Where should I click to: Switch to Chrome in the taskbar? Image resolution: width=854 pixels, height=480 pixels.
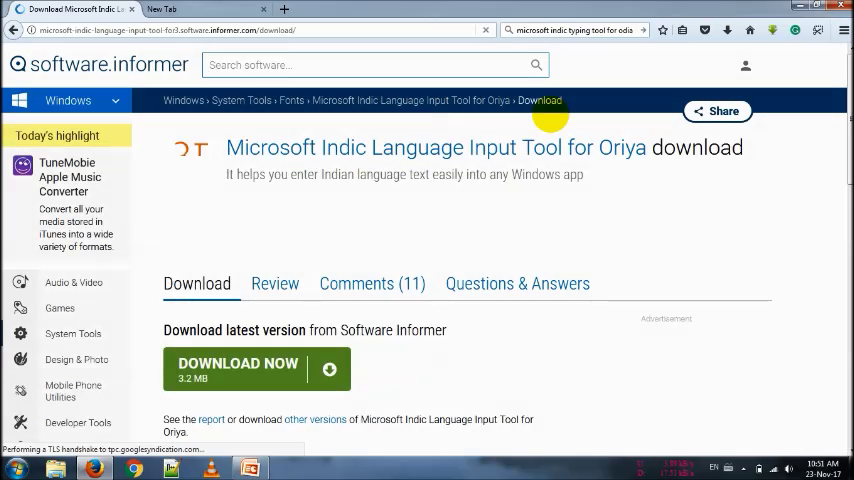133,469
